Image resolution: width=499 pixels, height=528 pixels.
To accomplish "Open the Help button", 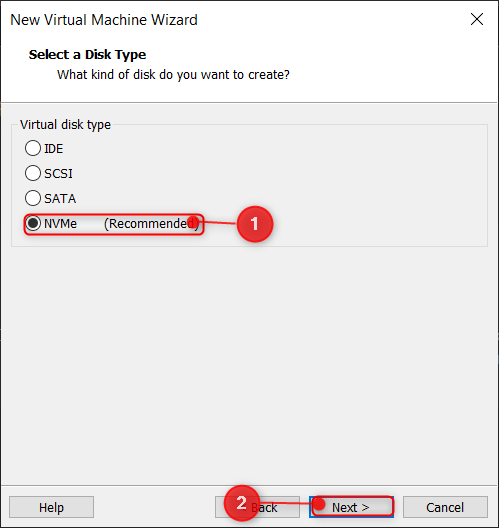I will (51, 507).
